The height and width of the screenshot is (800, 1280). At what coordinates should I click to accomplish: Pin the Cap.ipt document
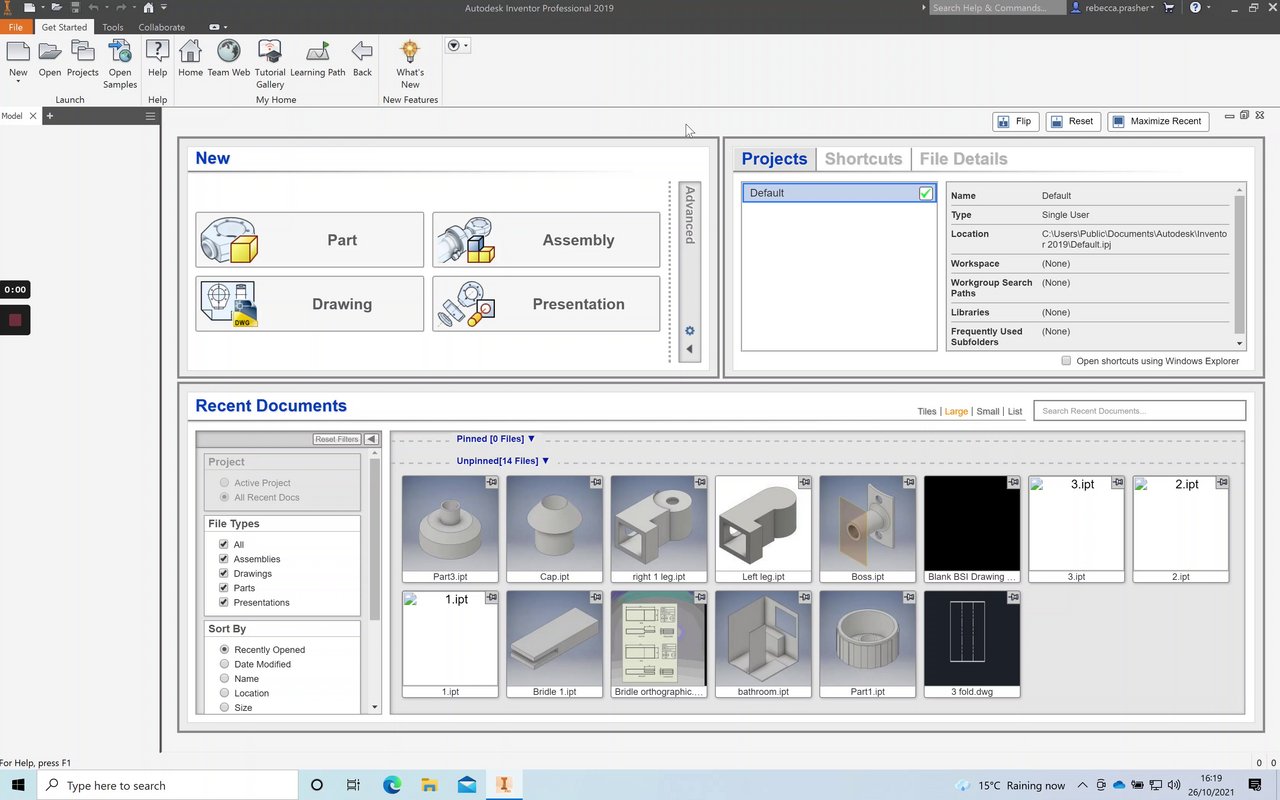tap(595, 483)
